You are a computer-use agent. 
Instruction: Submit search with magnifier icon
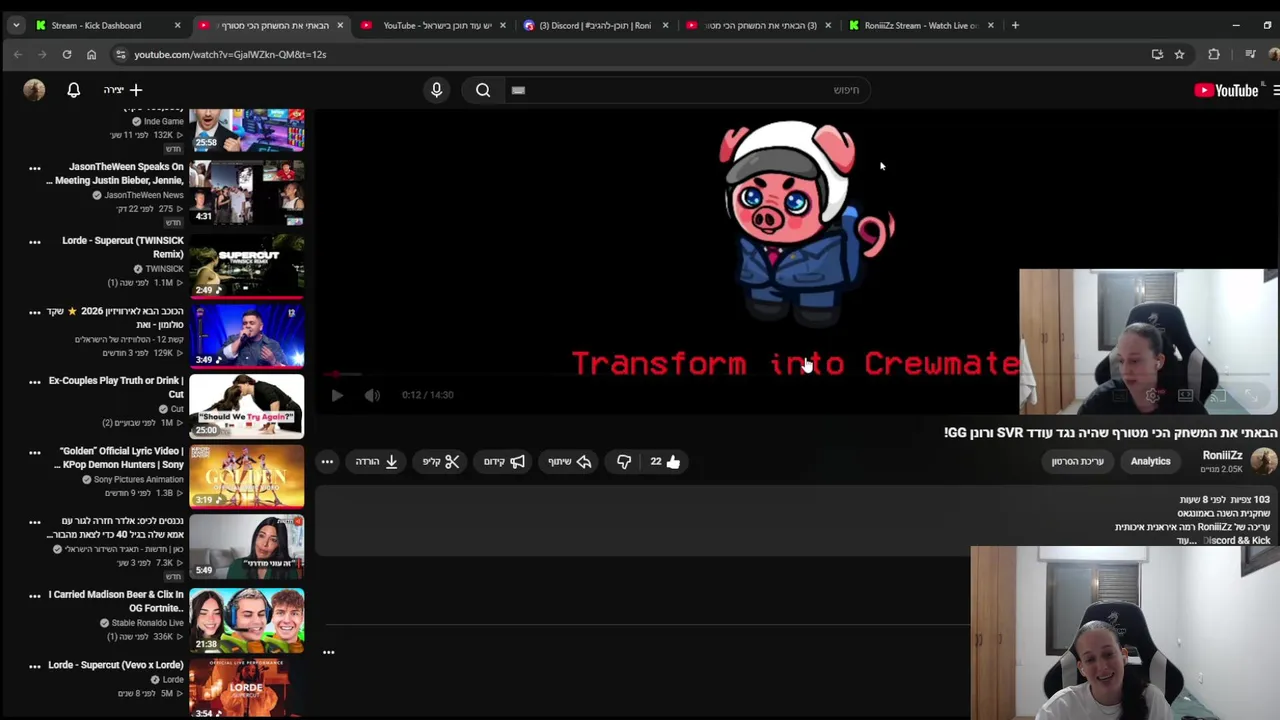tap(483, 90)
